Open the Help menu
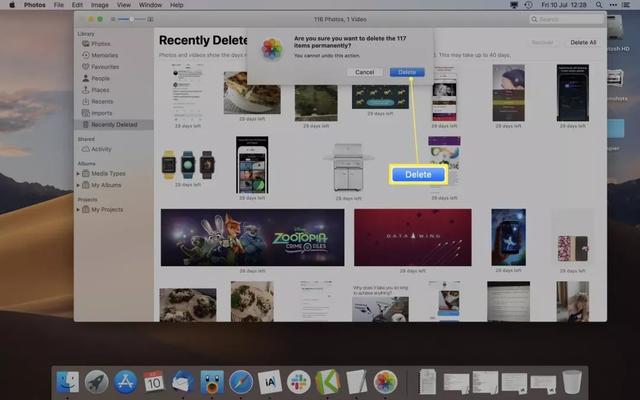640x400 pixels. pyautogui.click(x=176, y=5)
